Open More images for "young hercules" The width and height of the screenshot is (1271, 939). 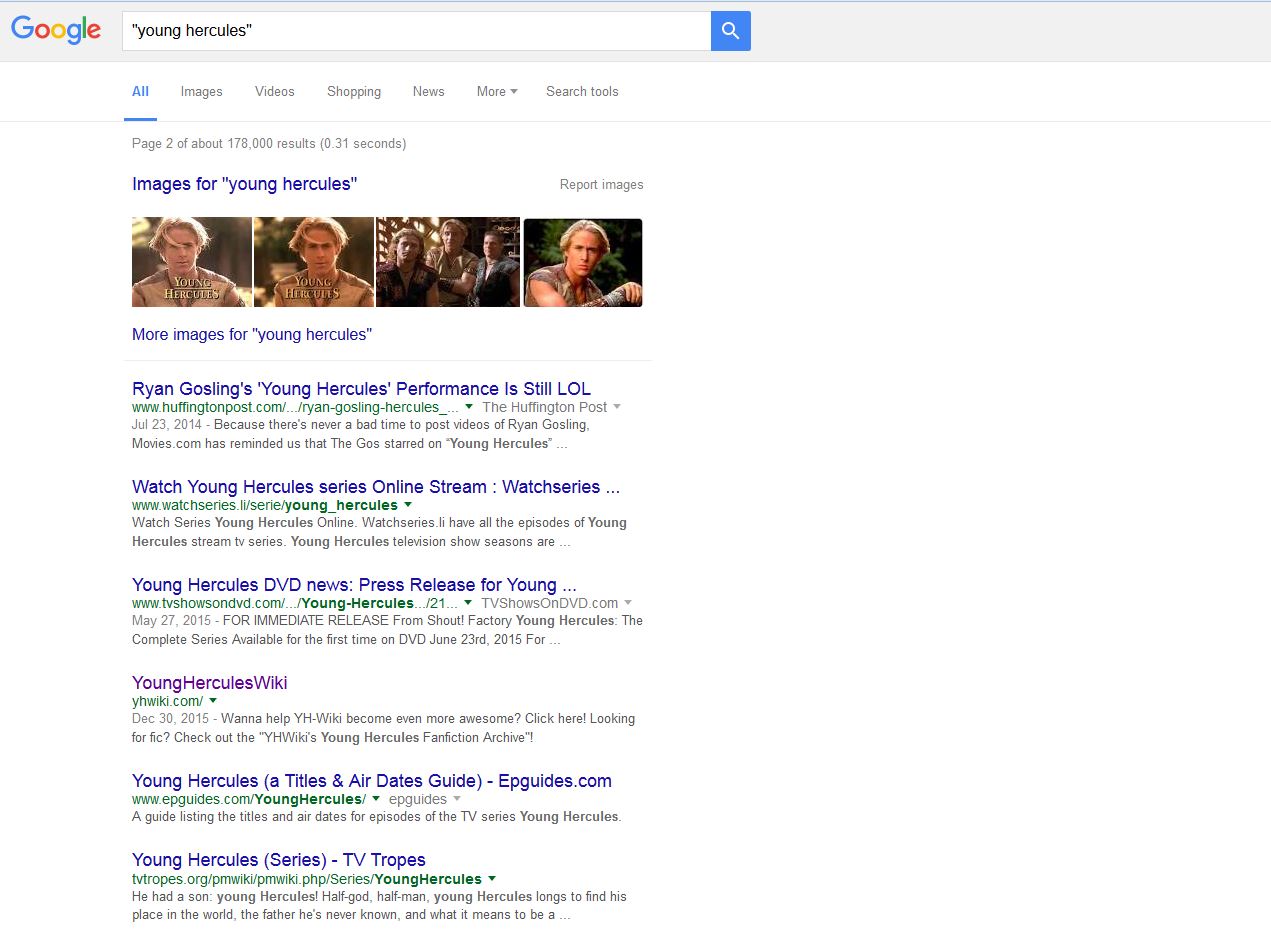[252, 335]
